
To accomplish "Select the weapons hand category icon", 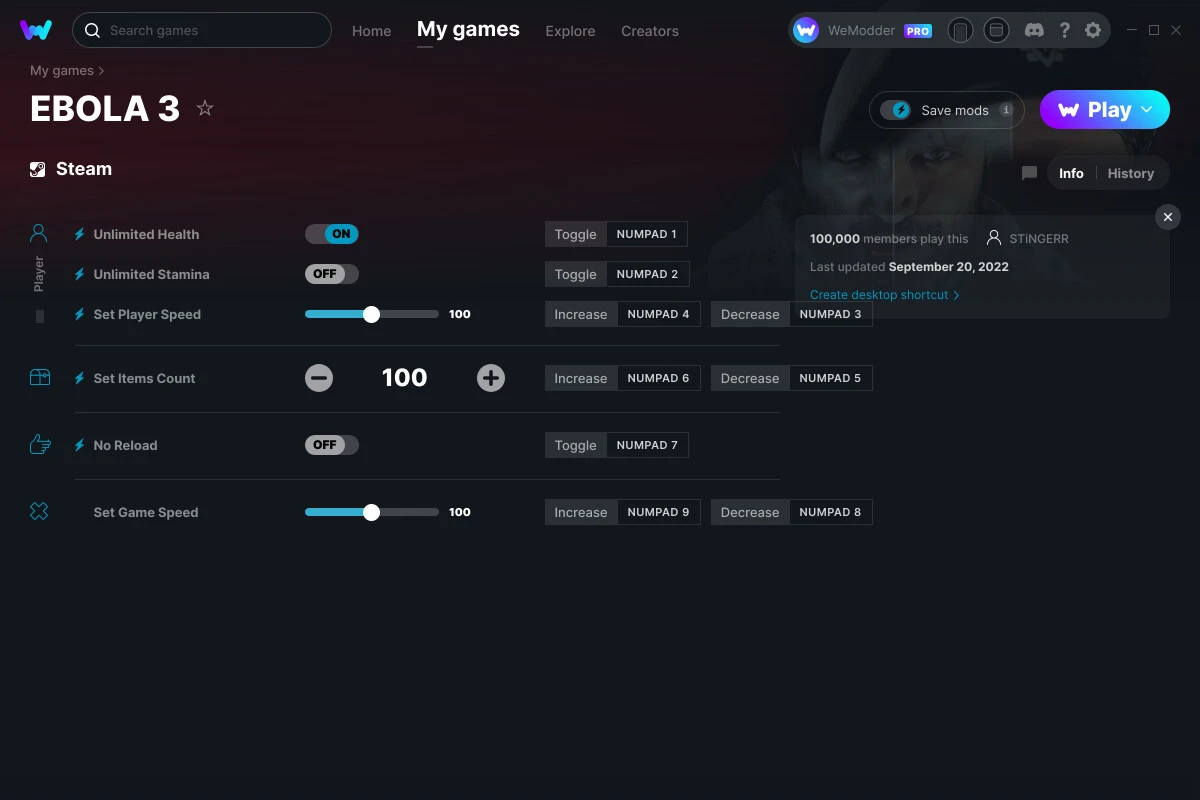I will [39, 445].
